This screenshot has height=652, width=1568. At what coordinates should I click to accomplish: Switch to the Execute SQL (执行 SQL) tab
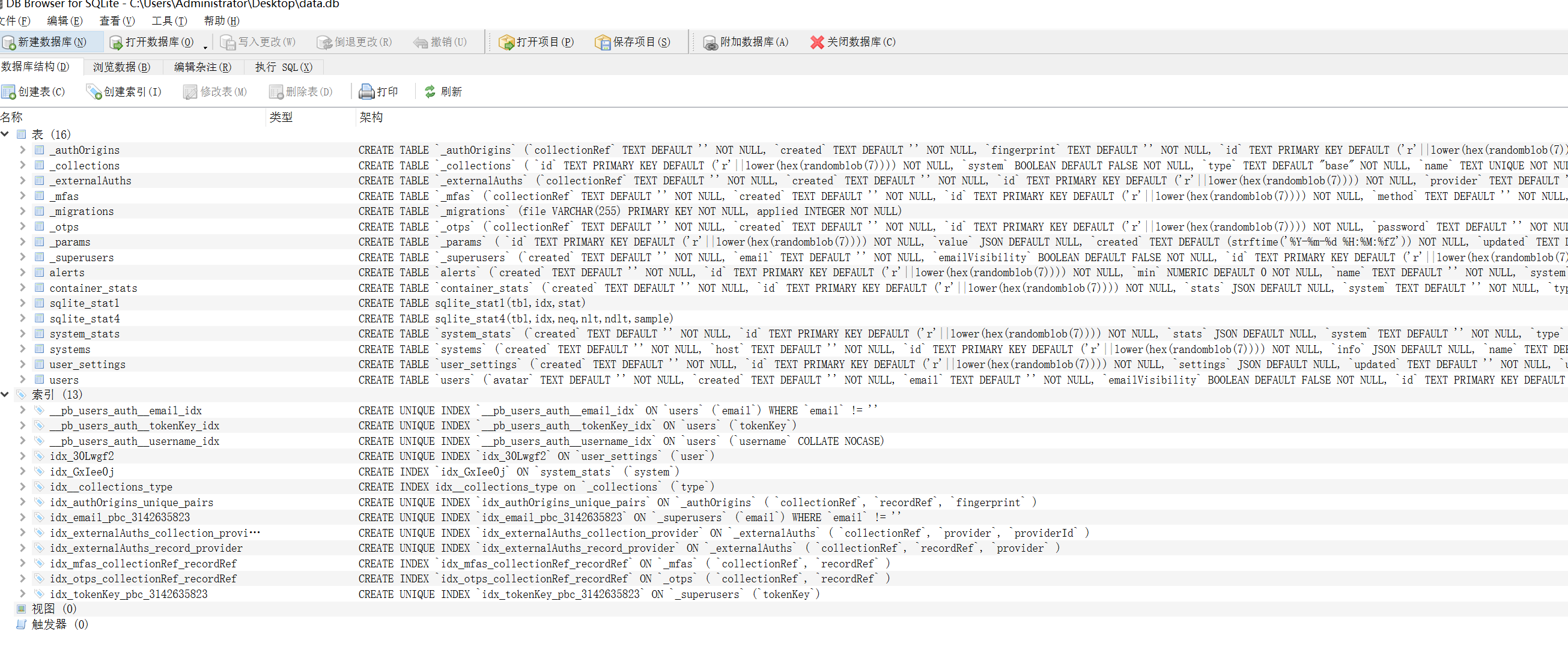pyautogui.click(x=283, y=67)
